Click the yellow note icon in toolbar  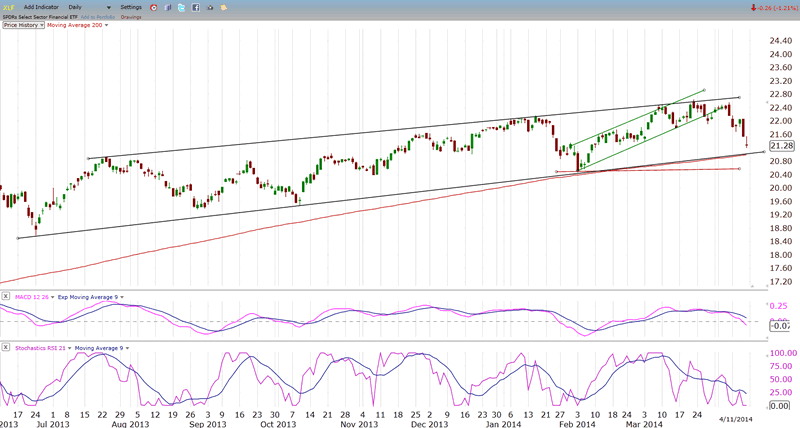point(223,6)
